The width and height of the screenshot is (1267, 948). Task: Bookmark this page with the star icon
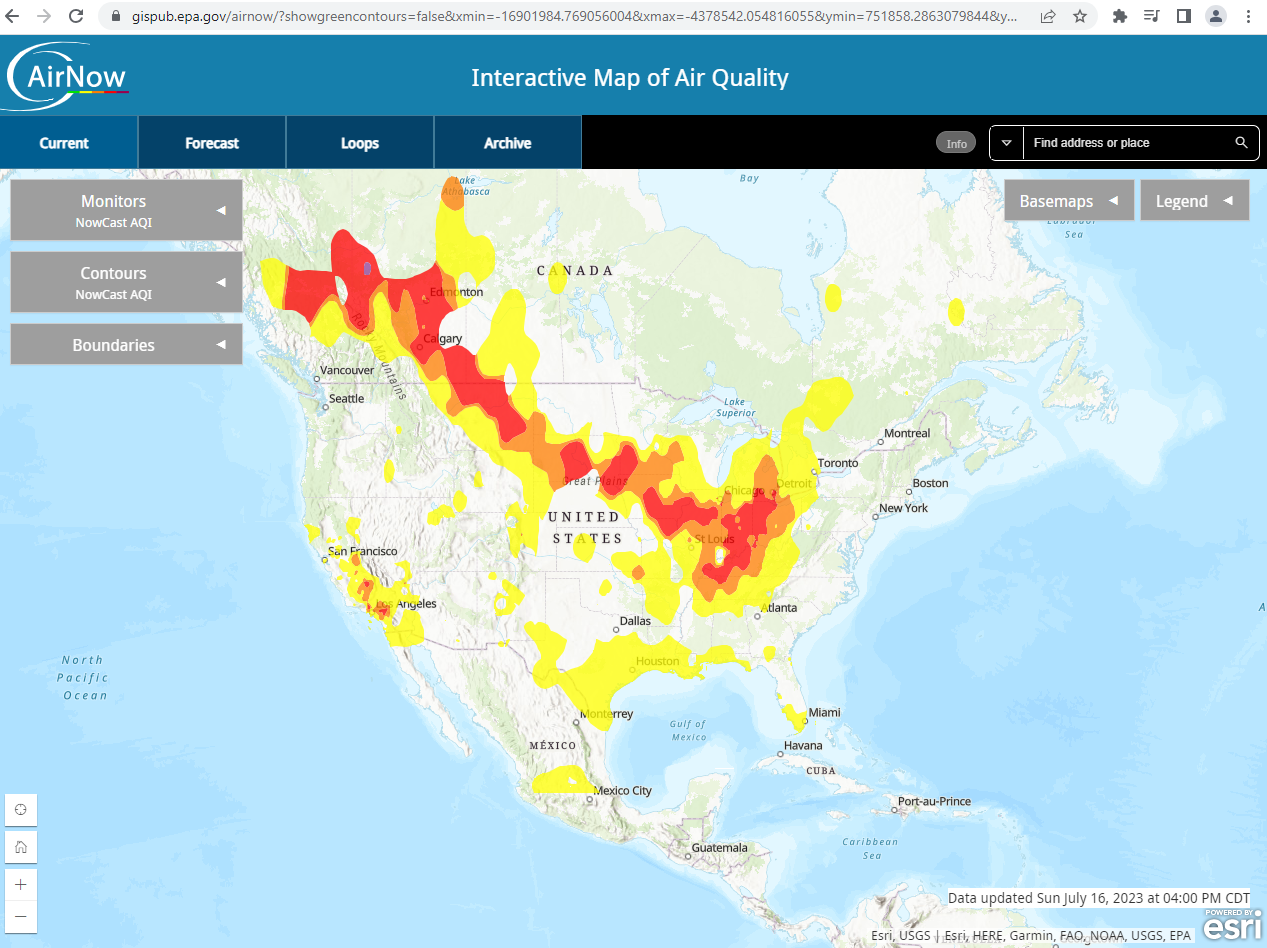coord(1080,16)
